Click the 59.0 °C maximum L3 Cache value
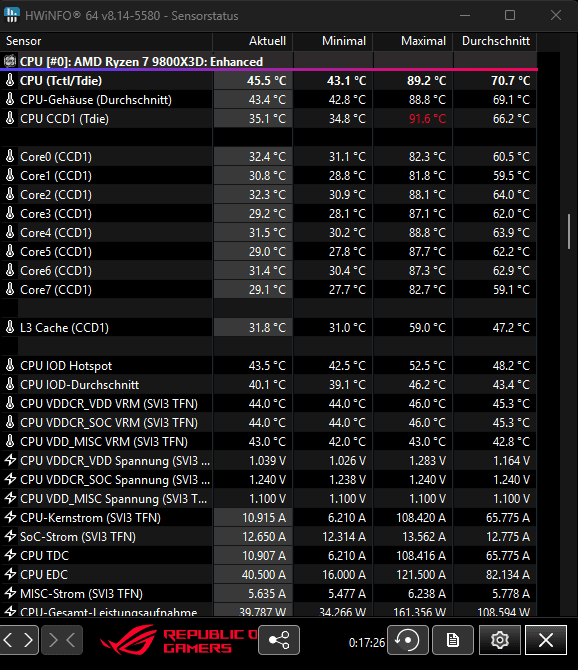The width and height of the screenshot is (578, 670). [427, 328]
